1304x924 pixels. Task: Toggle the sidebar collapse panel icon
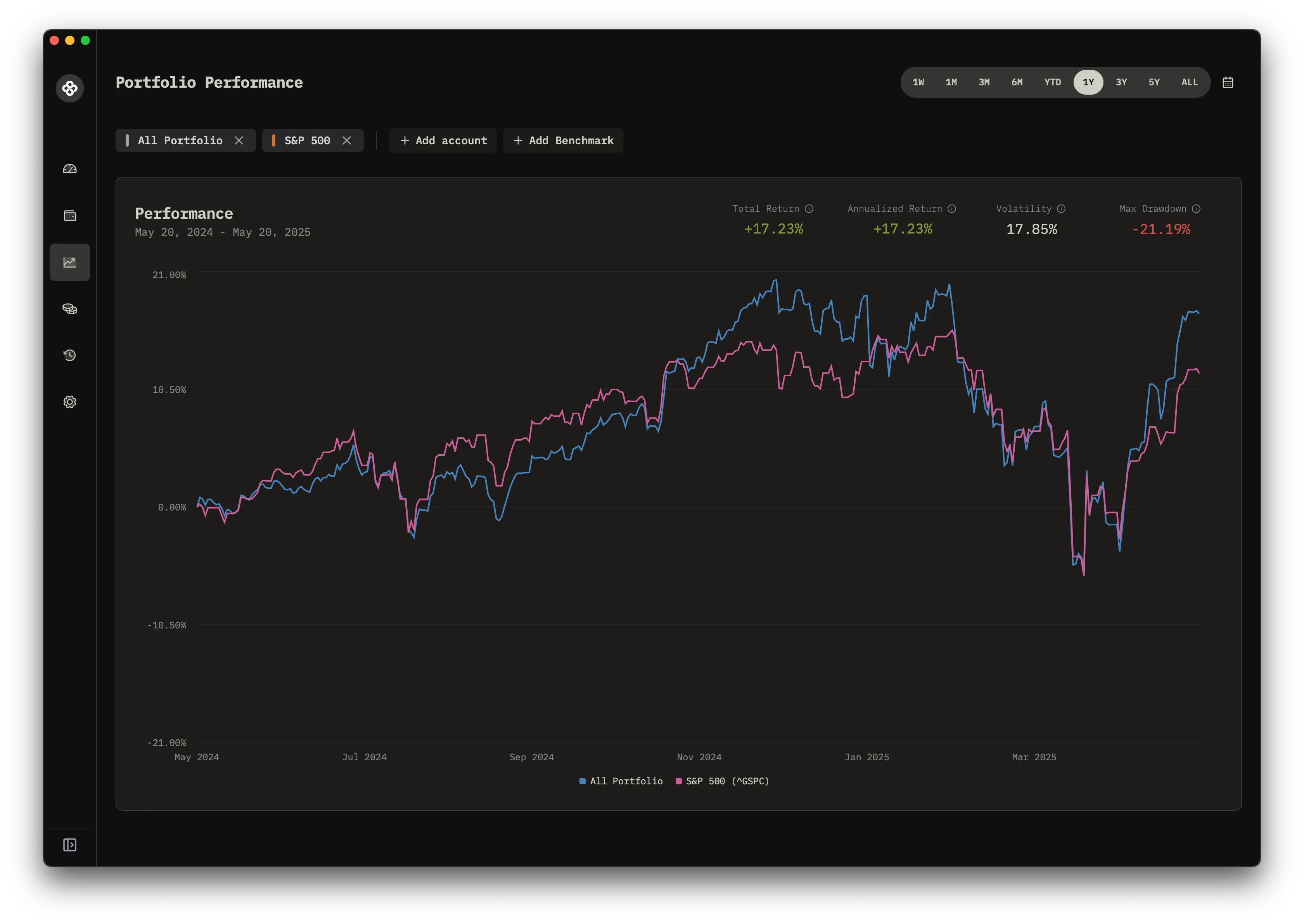click(x=69, y=846)
